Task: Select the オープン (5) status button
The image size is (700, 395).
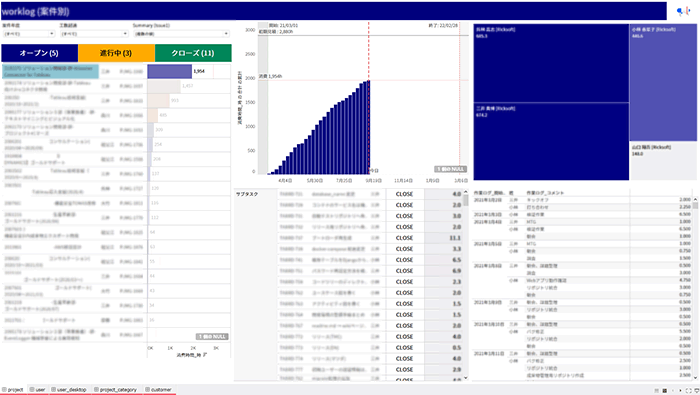Action: [x=39, y=53]
